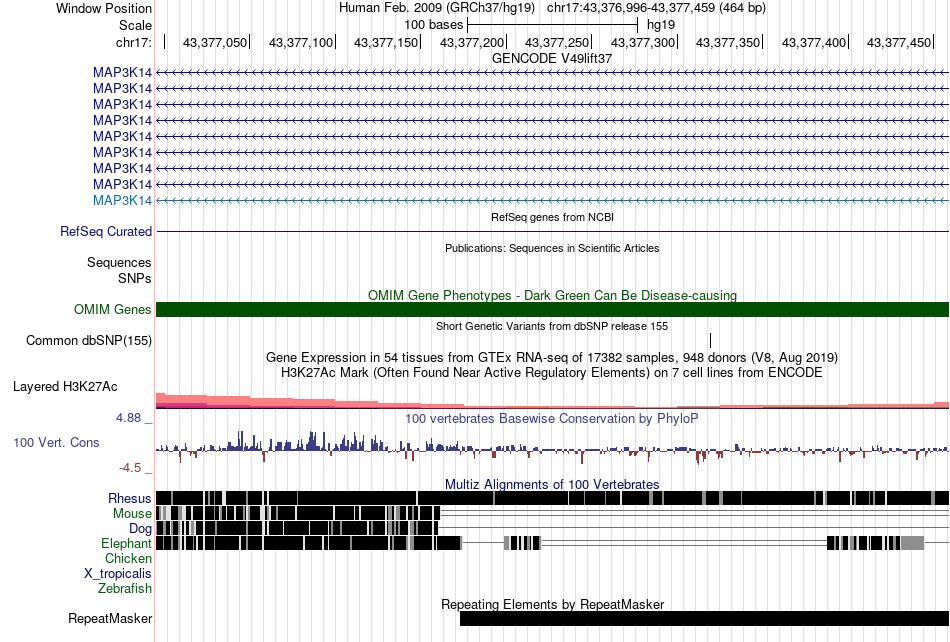Click the chr17: ruler label

click(134, 42)
